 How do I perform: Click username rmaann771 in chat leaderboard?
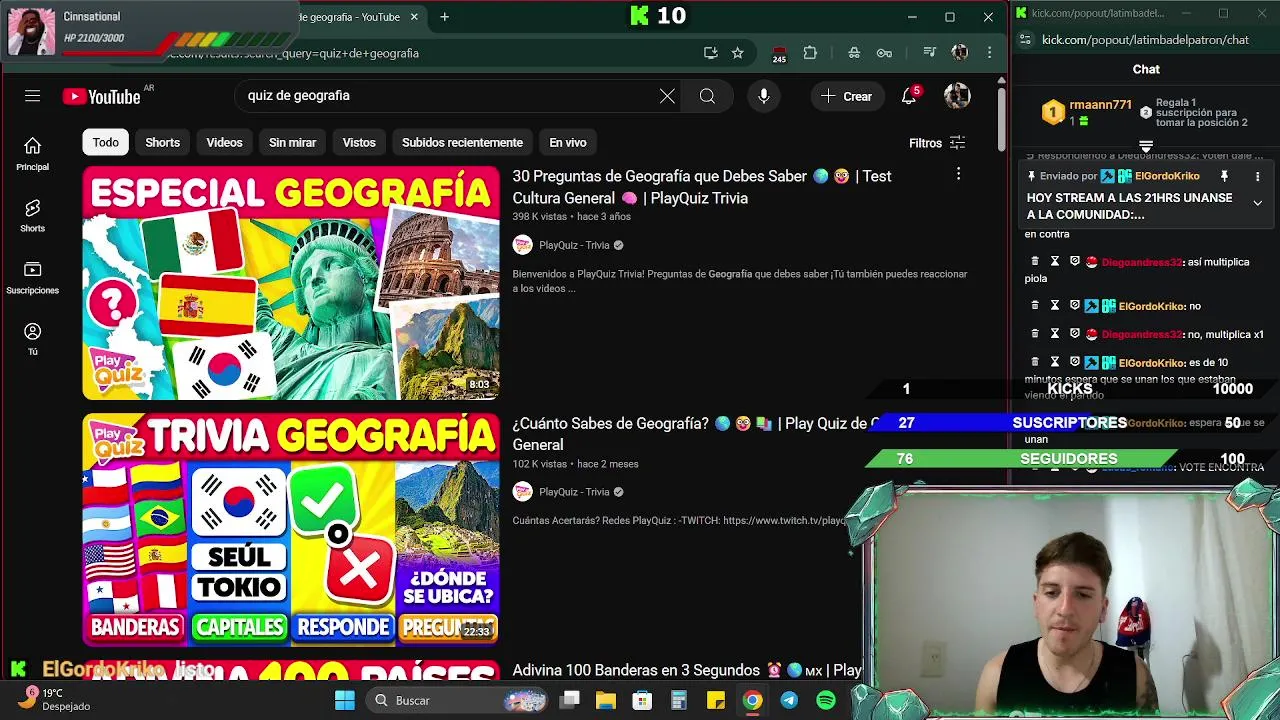click(1100, 105)
